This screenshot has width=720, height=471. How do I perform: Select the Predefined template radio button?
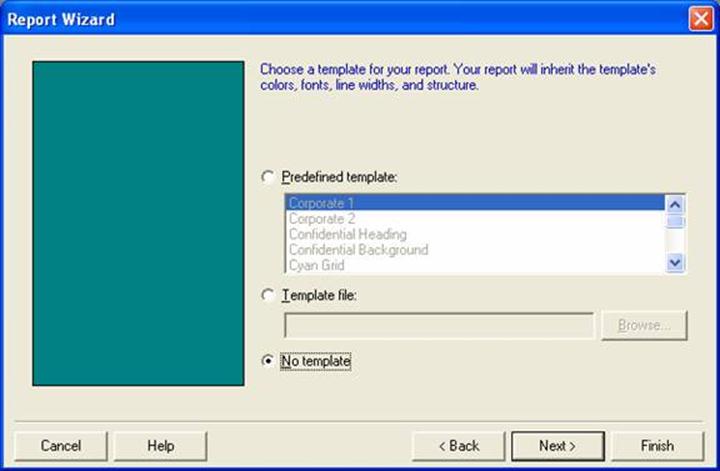[268, 177]
